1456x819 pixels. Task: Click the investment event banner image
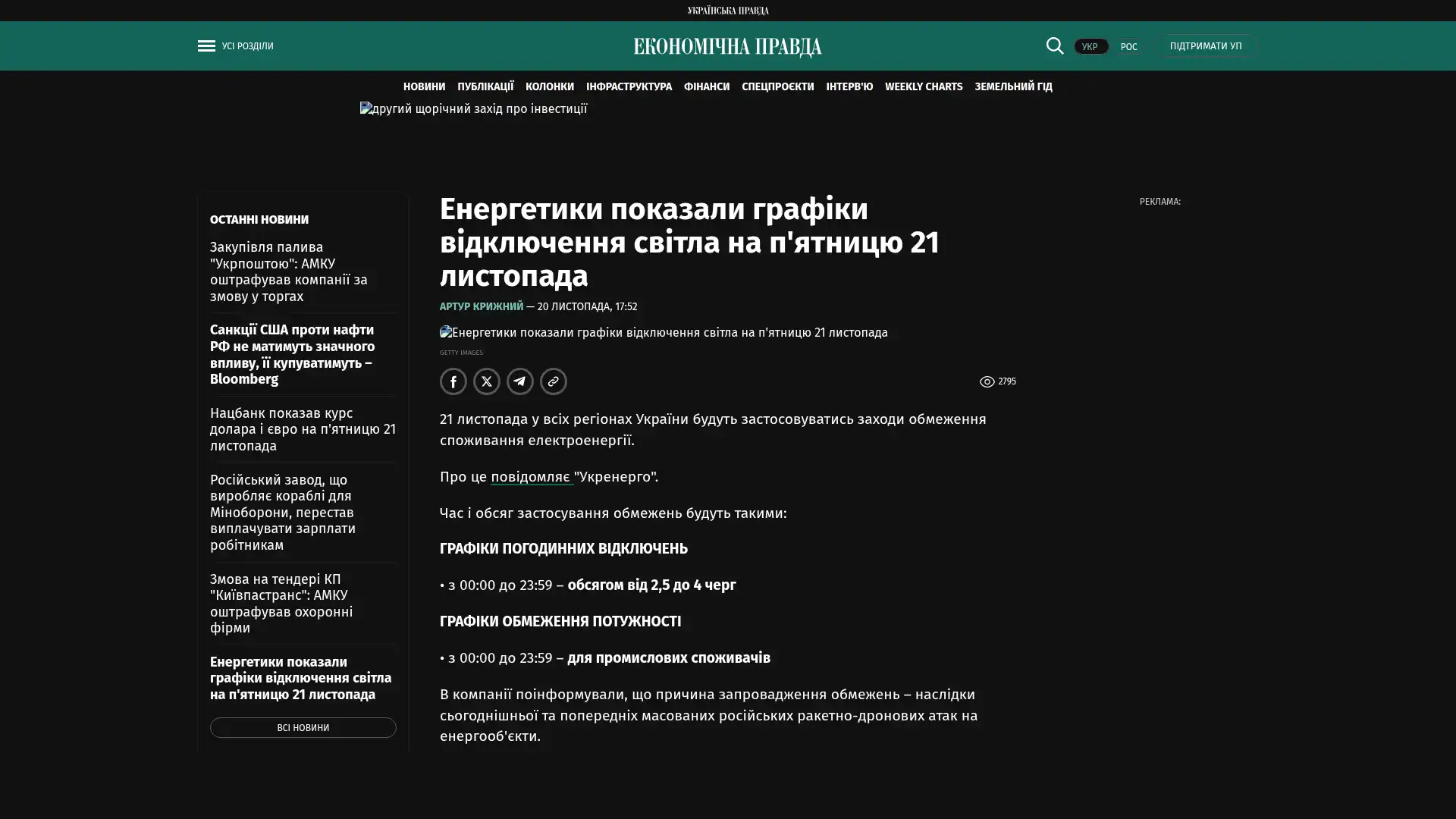474,109
